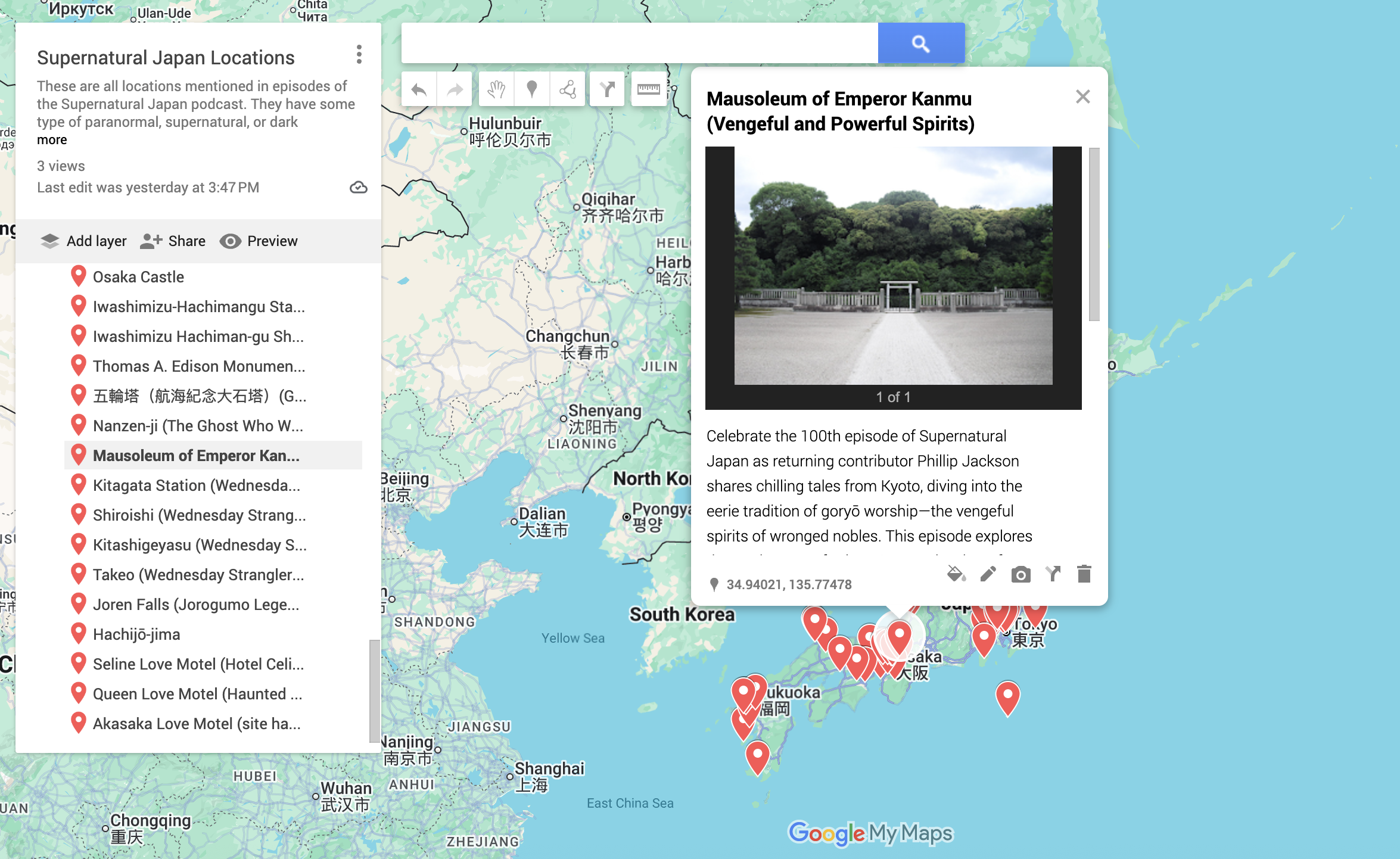Select Osaka Castle in the list
Viewport: 1400px width, 859px height.
138,277
